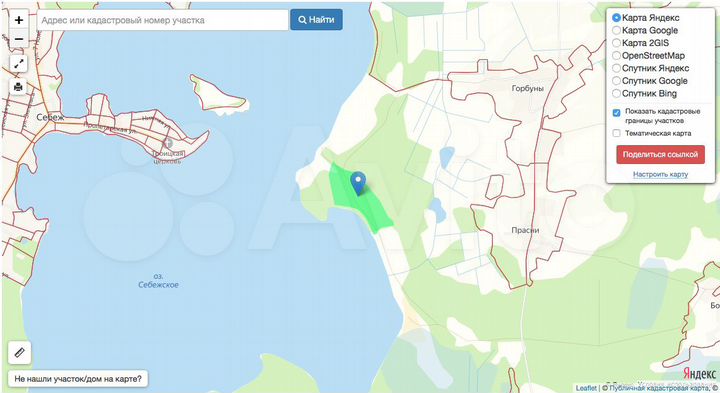Click the blue location marker pin
720x393 pixels.
pyautogui.click(x=358, y=183)
